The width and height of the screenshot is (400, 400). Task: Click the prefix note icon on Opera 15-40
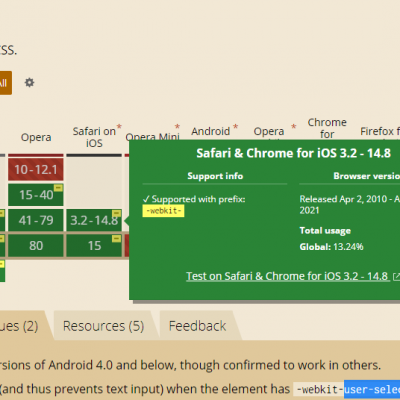coord(58,188)
